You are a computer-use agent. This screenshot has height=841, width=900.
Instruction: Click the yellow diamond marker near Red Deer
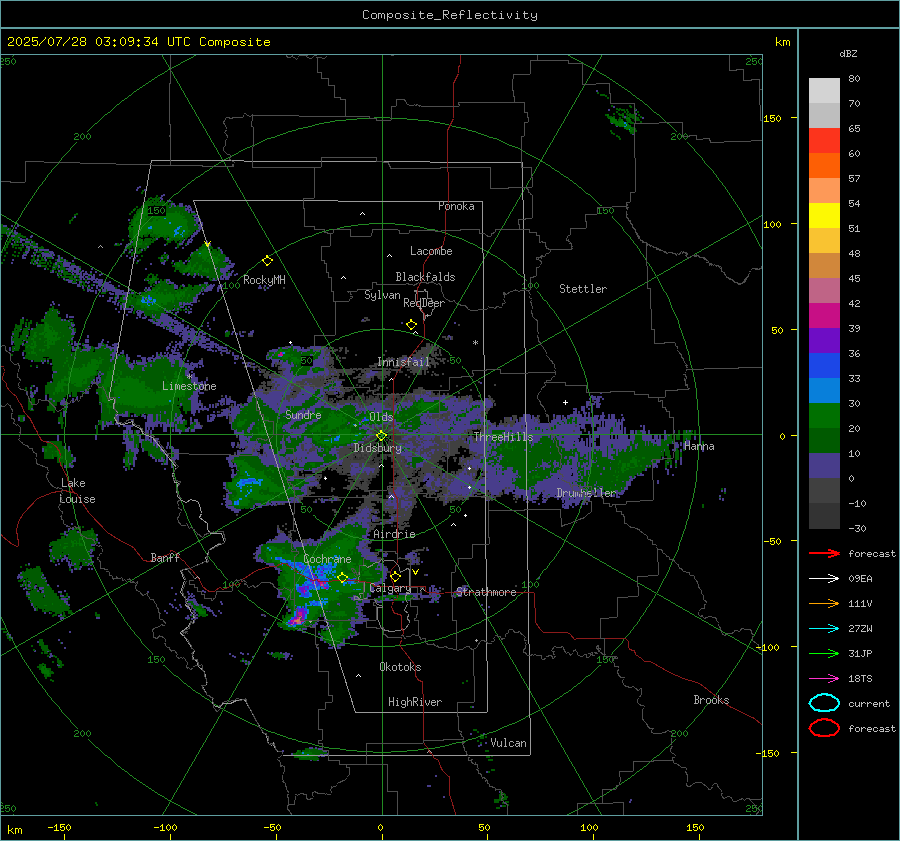(x=412, y=325)
